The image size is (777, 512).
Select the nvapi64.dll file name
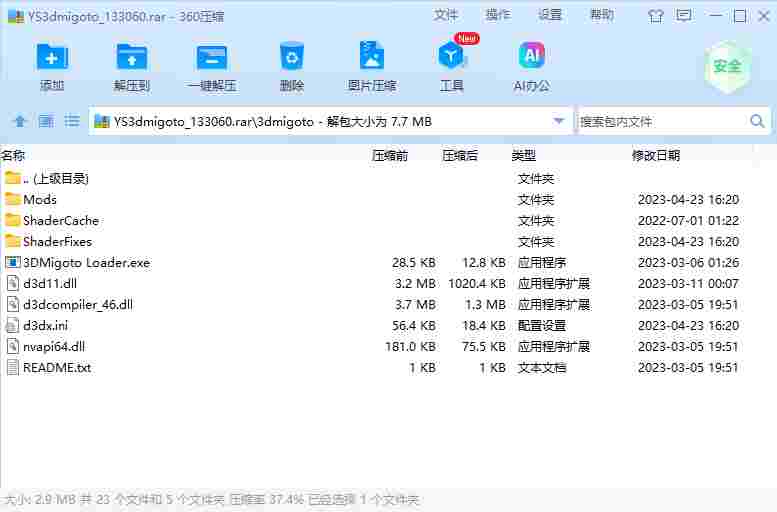click(x=54, y=346)
